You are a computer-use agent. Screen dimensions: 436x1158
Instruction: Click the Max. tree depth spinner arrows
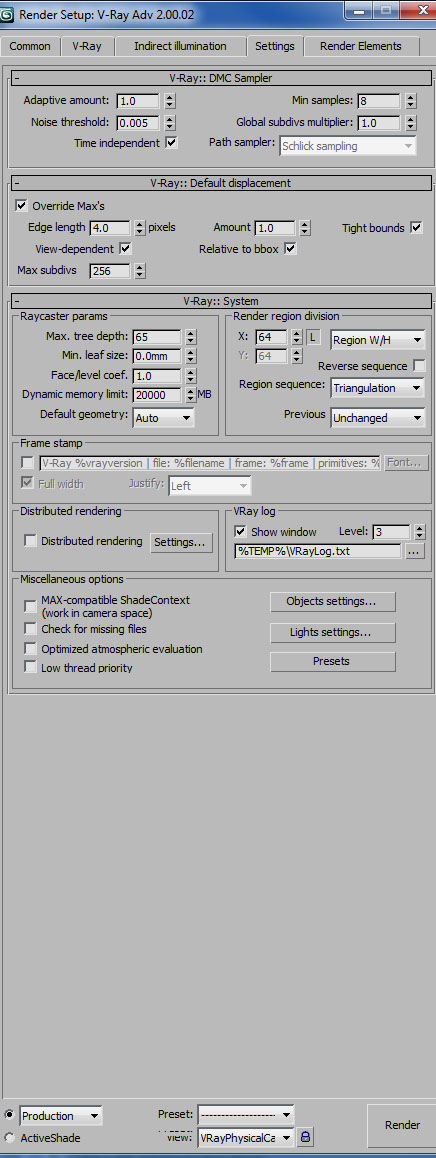[191, 337]
